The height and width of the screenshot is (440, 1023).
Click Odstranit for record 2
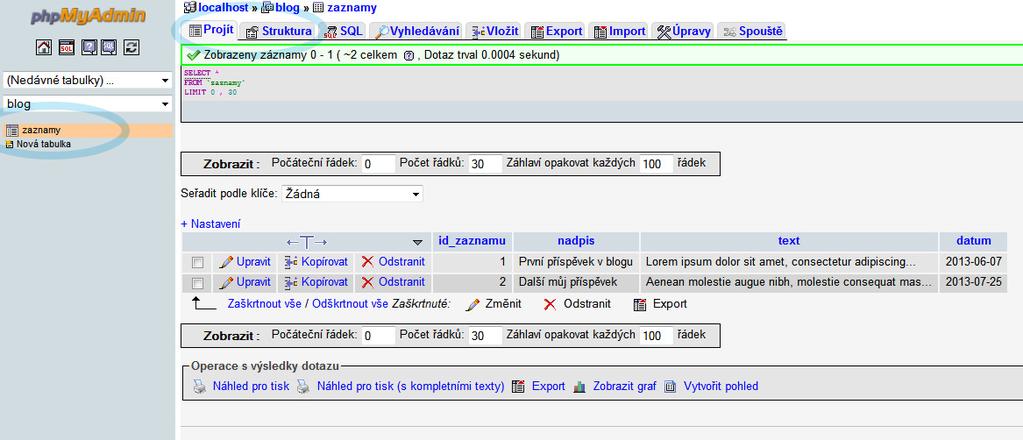[x=401, y=282]
